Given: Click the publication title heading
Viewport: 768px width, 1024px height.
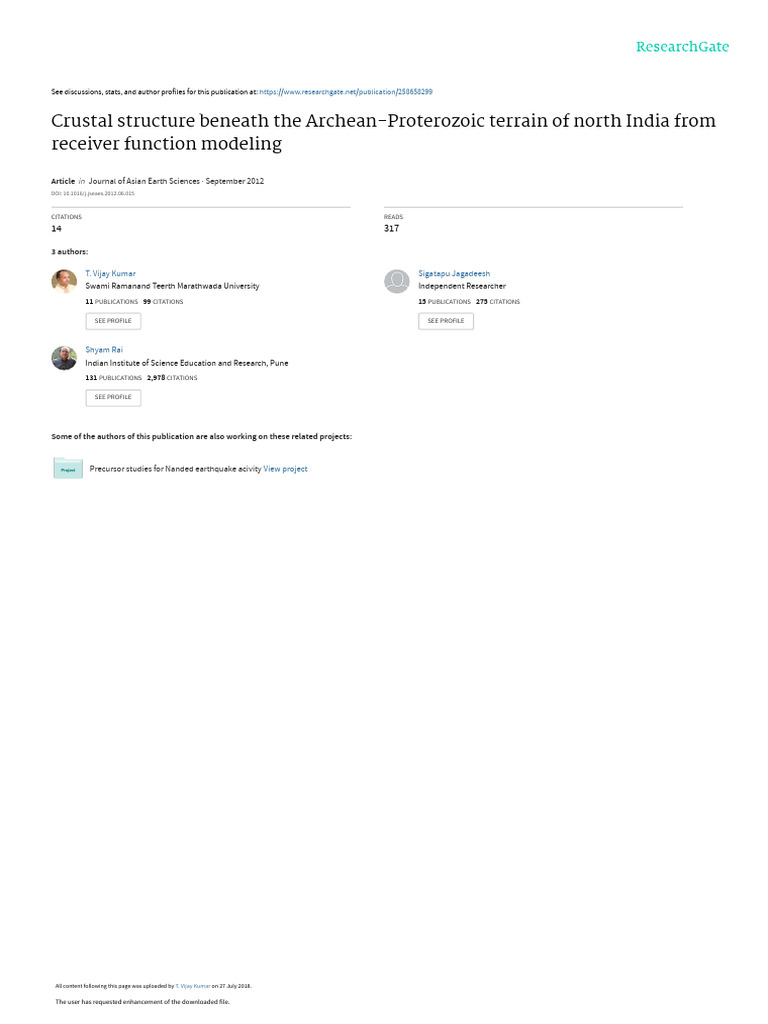Looking at the screenshot, I should point(383,132).
